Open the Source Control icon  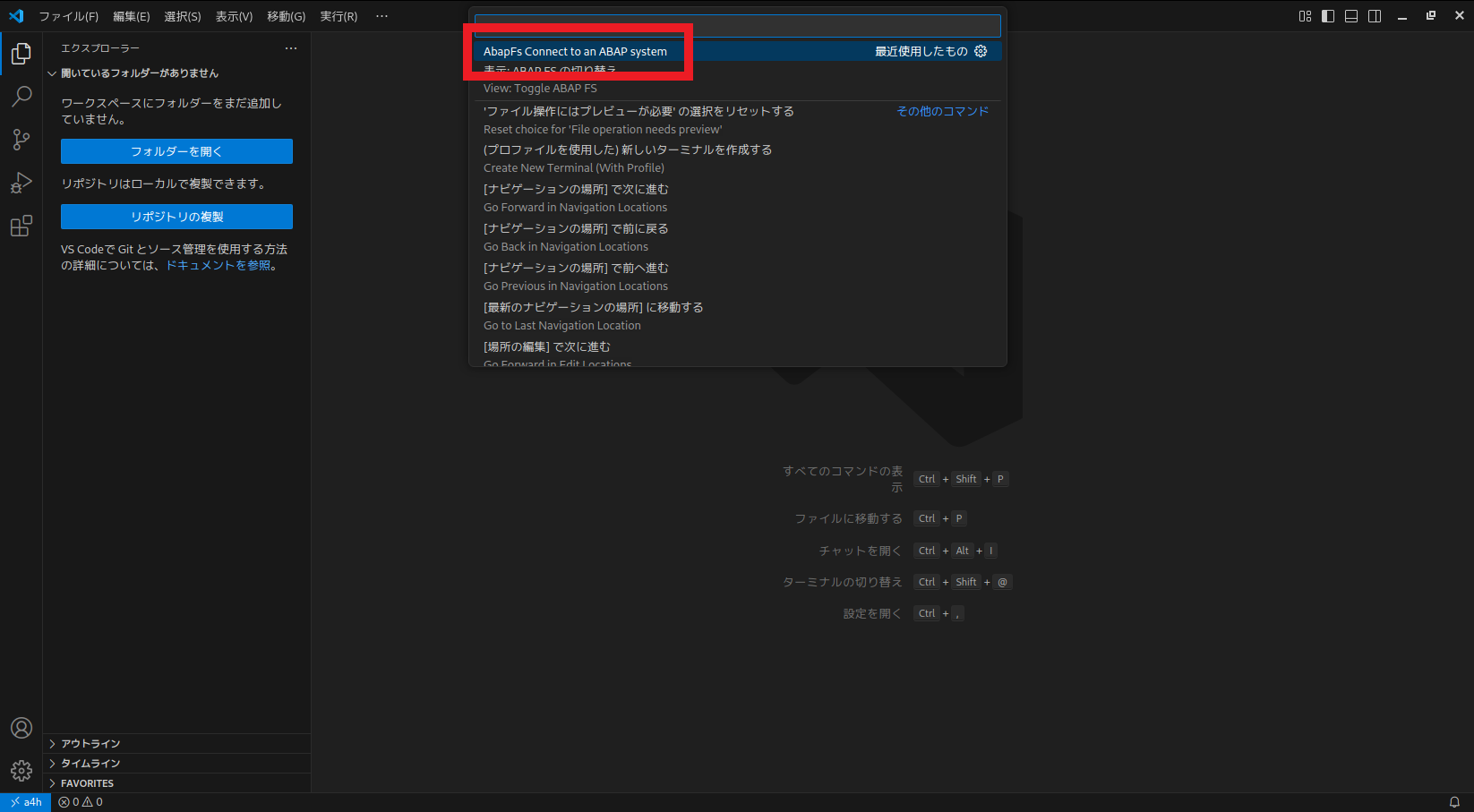tap(21, 140)
